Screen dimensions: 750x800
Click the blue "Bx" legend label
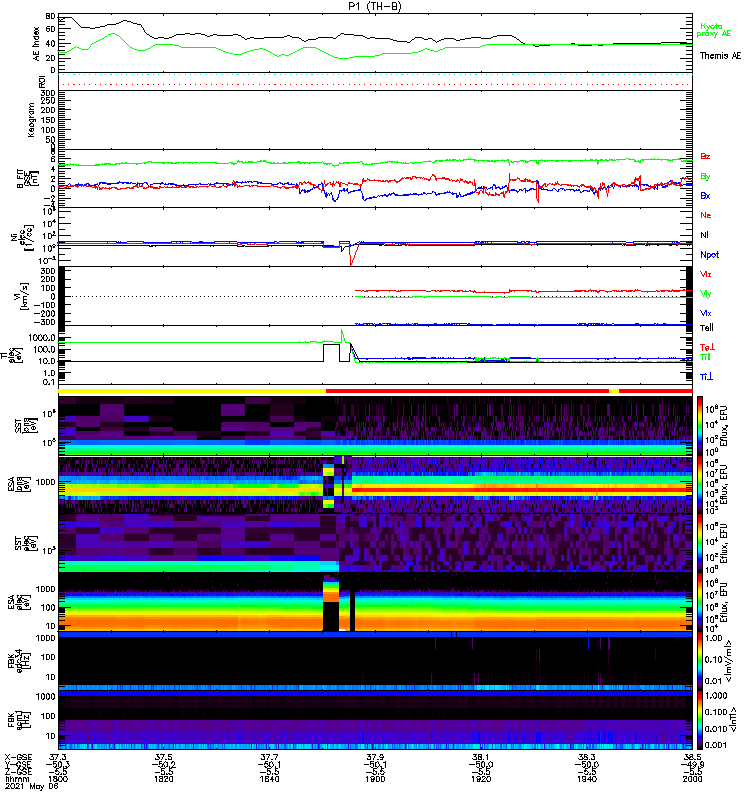click(705, 195)
